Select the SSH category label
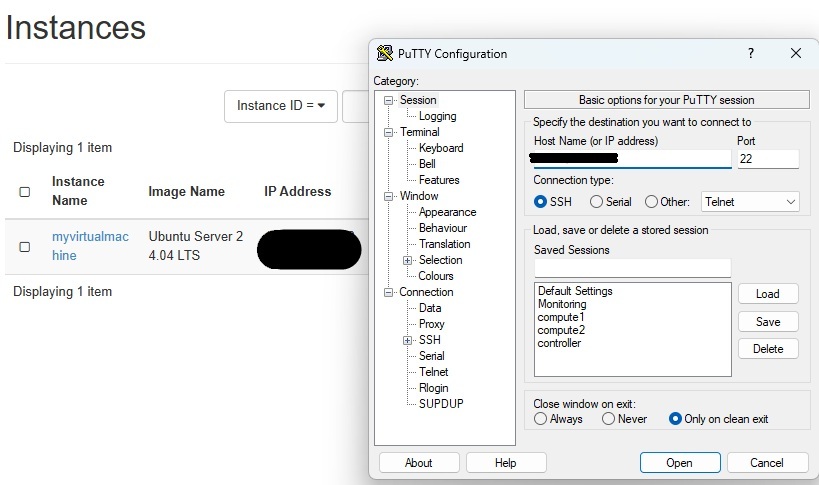Viewport: 819px width, 485px height. point(430,340)
